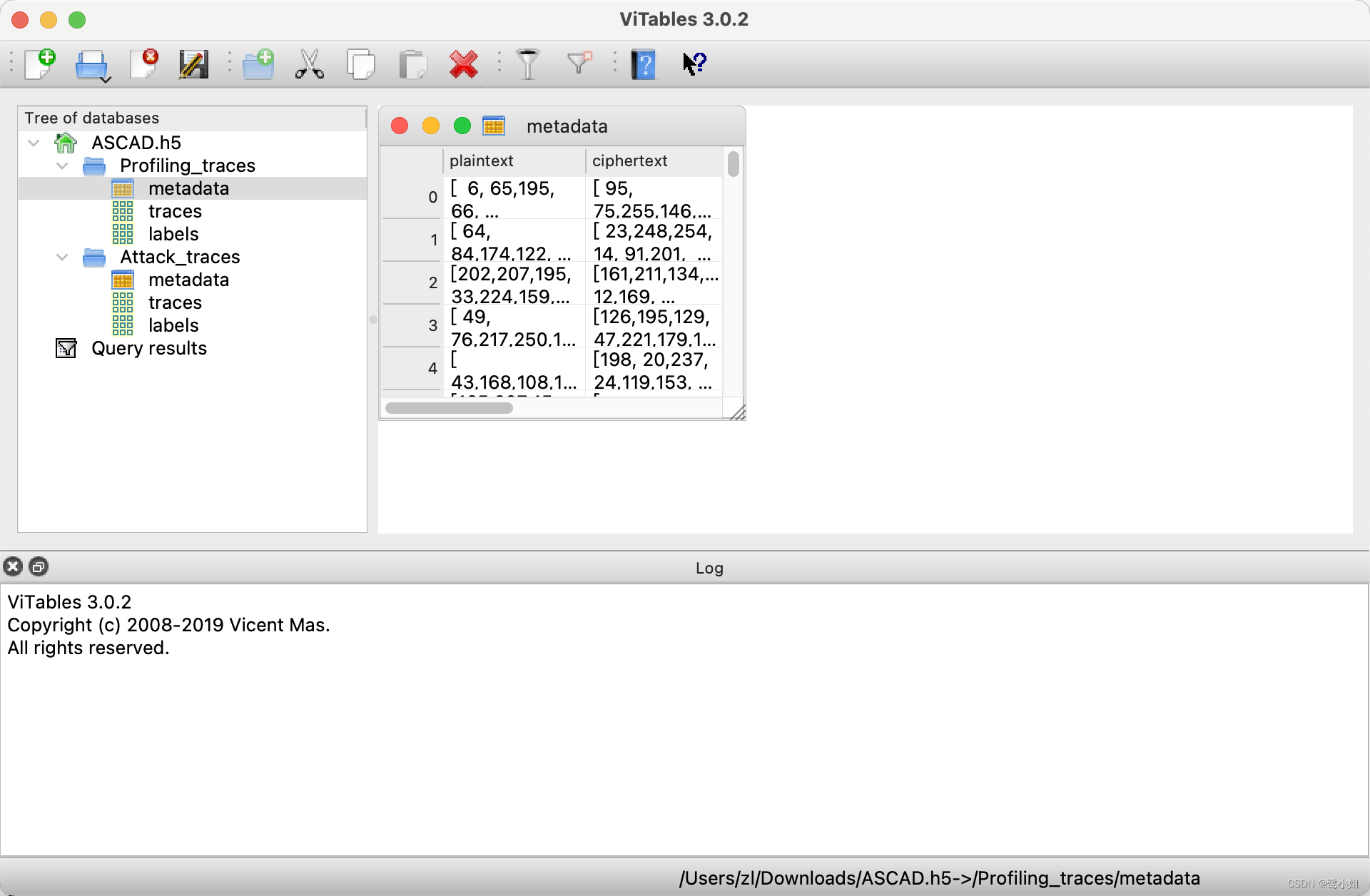Open the query filter funnel icon

[x=528, y=64]
